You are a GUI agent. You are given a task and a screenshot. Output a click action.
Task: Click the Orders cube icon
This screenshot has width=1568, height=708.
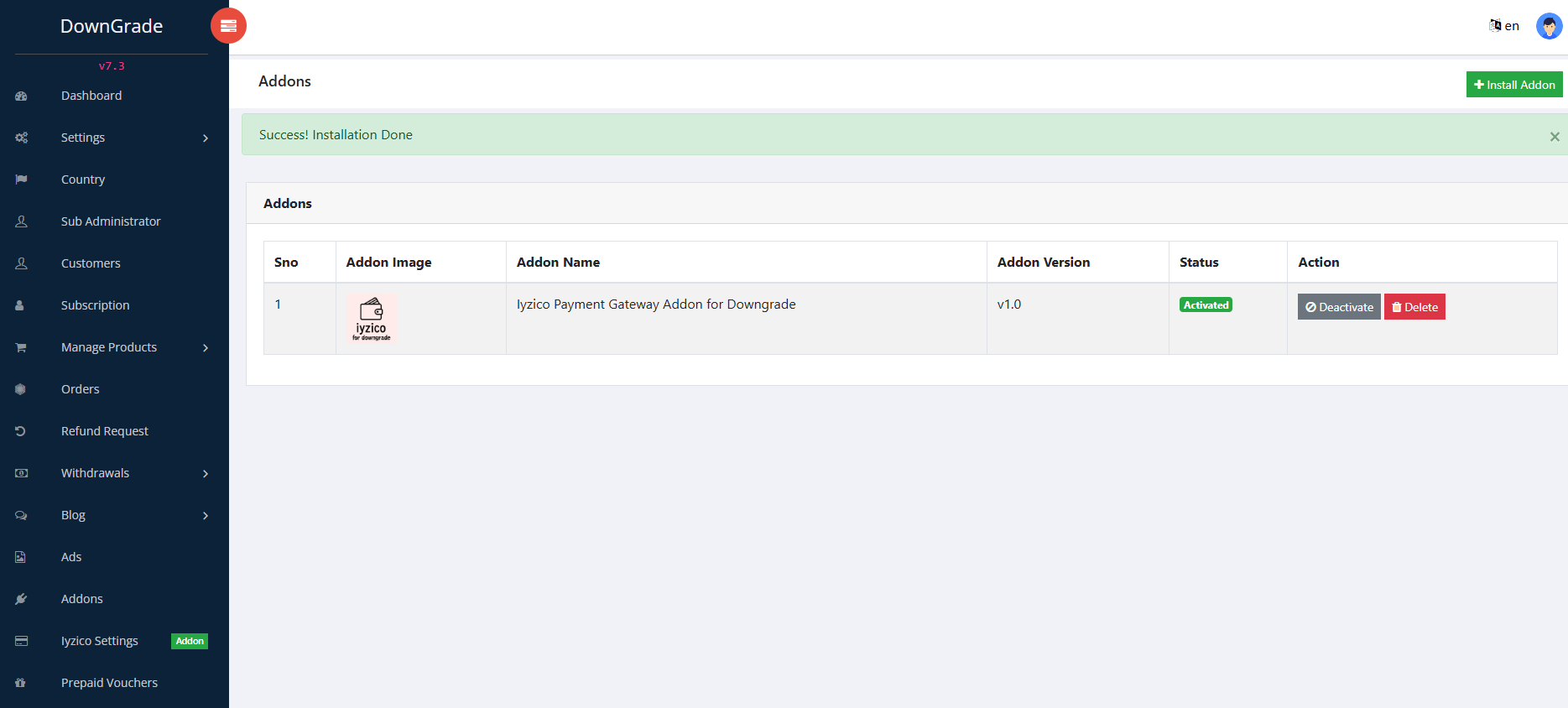pos(21,389)
